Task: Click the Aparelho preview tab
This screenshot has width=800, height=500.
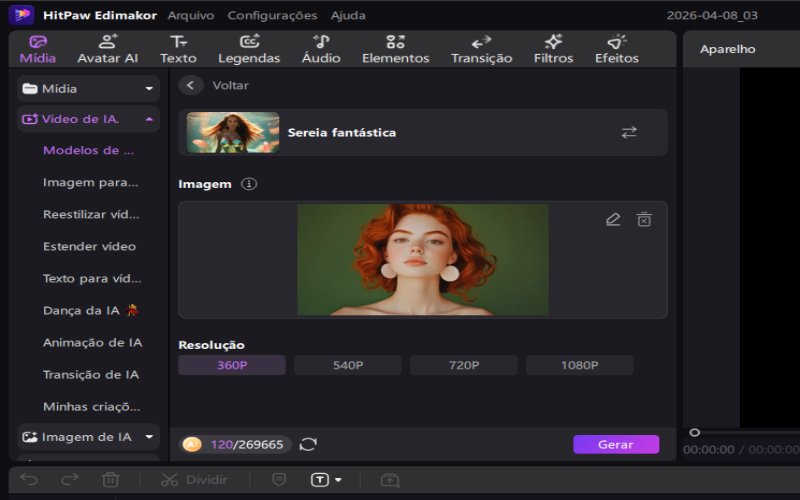Action: [x=727, y=49]
